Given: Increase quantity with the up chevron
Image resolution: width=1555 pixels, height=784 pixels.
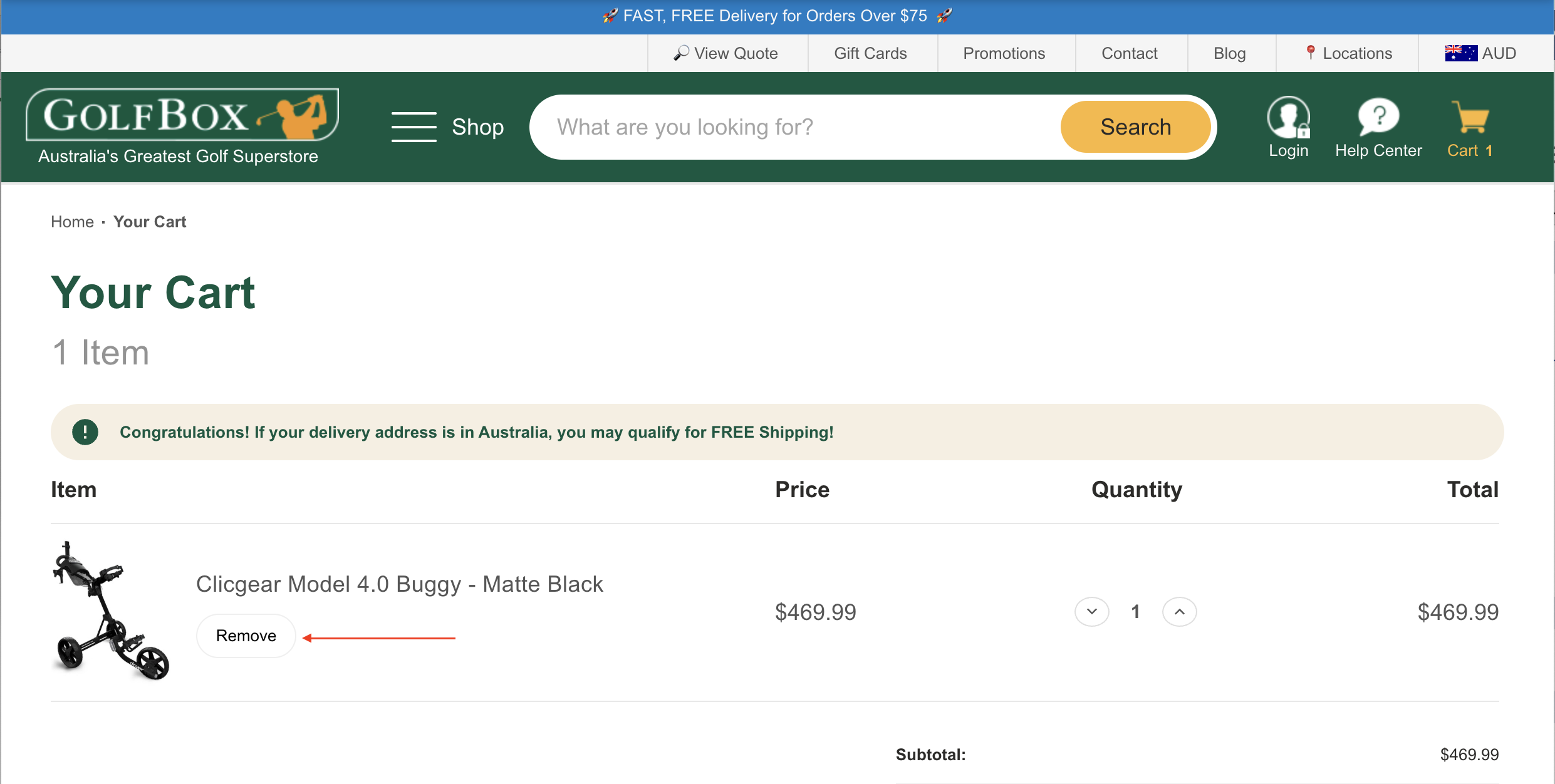Looking at the screenshot, I should [1180, 612].
